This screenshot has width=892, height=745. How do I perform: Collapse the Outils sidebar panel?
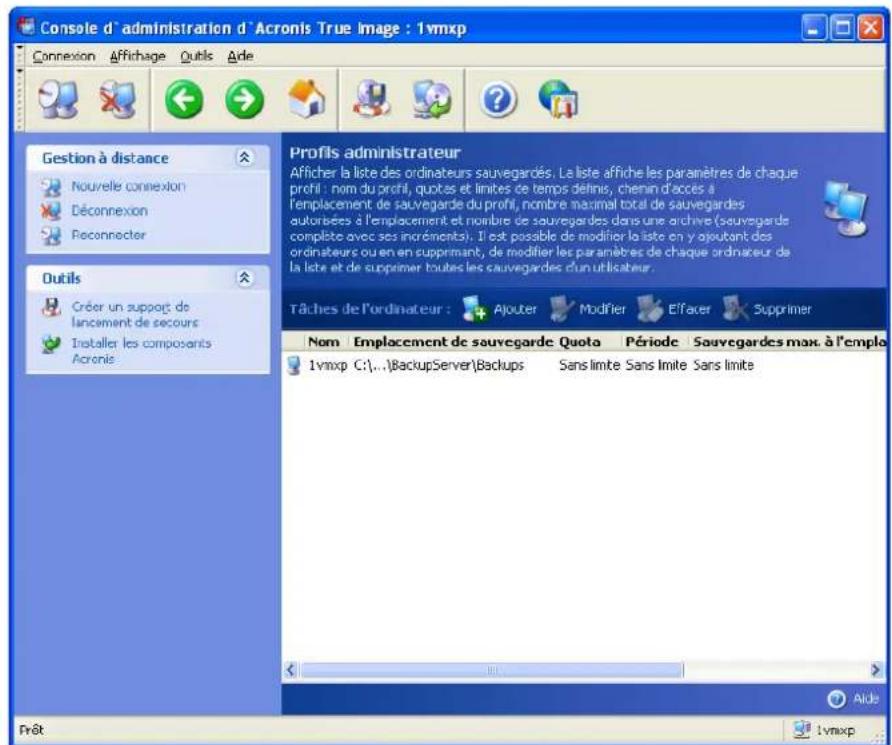[245, 278]
